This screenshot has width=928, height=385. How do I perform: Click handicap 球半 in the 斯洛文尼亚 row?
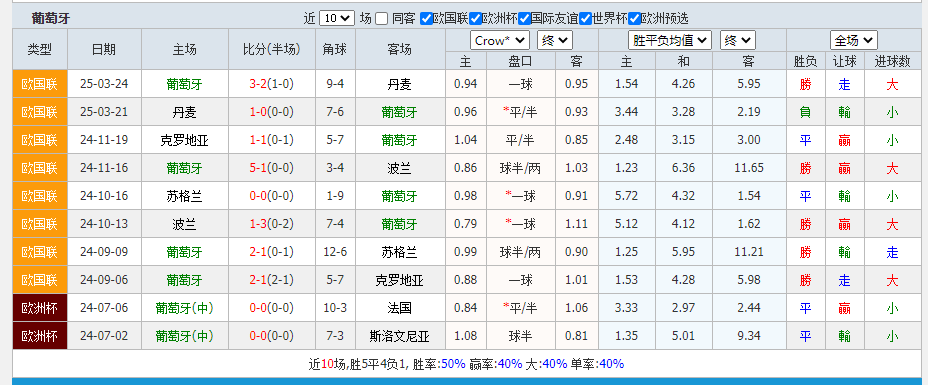click(520, 337)
